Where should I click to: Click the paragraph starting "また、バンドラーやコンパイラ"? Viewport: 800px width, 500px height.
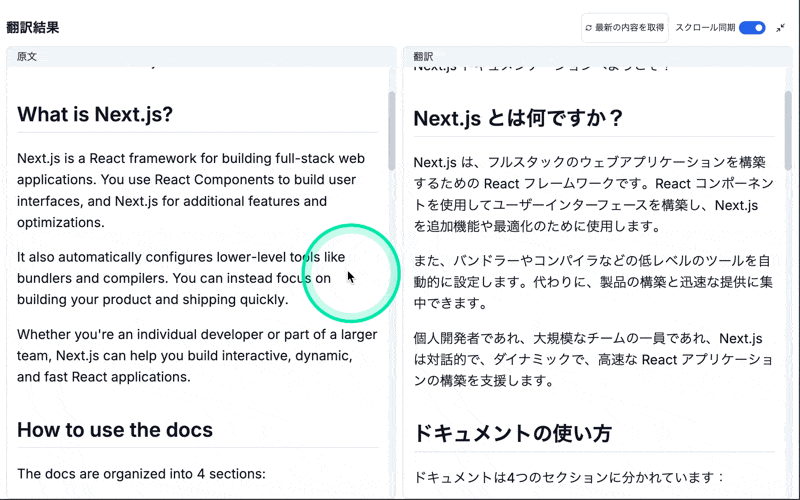[594, 282]
